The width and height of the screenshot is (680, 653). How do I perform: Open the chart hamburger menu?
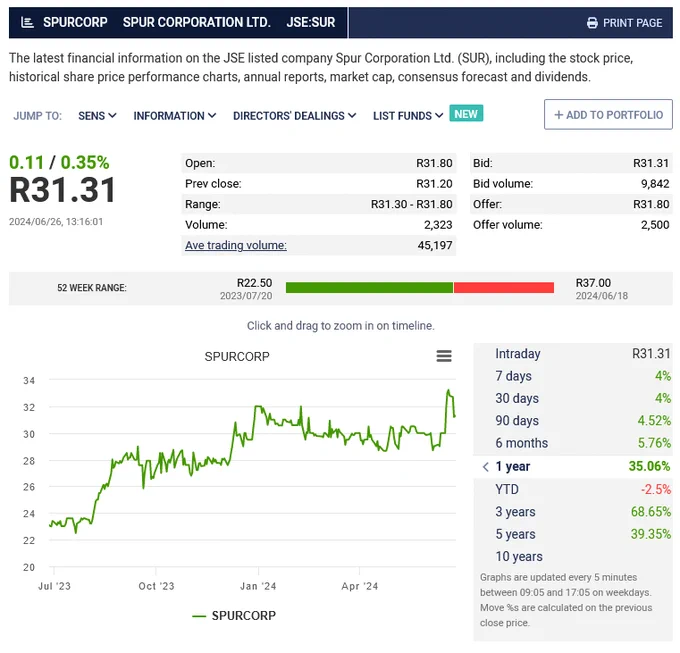444,356
